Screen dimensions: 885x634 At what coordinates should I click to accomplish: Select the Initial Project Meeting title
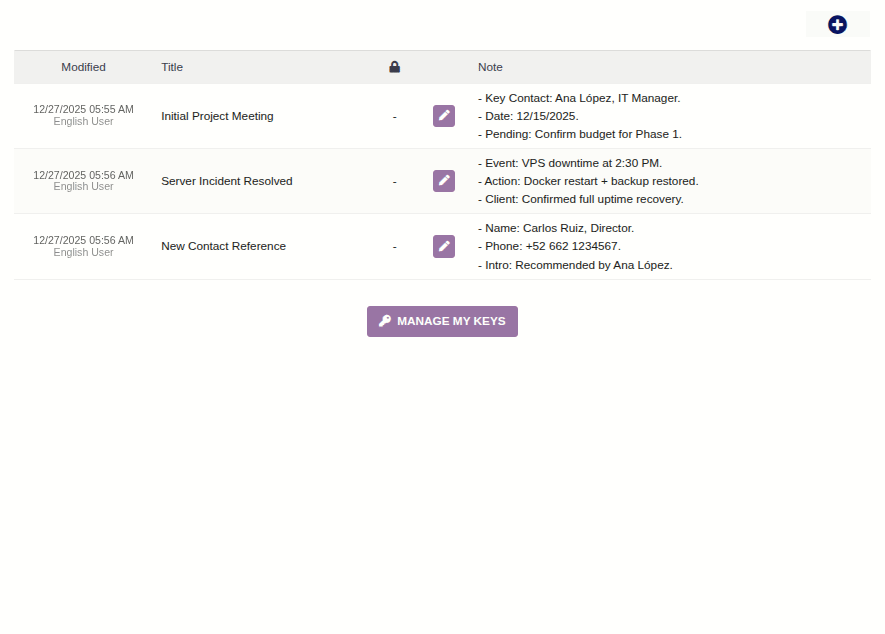(217, 116)
